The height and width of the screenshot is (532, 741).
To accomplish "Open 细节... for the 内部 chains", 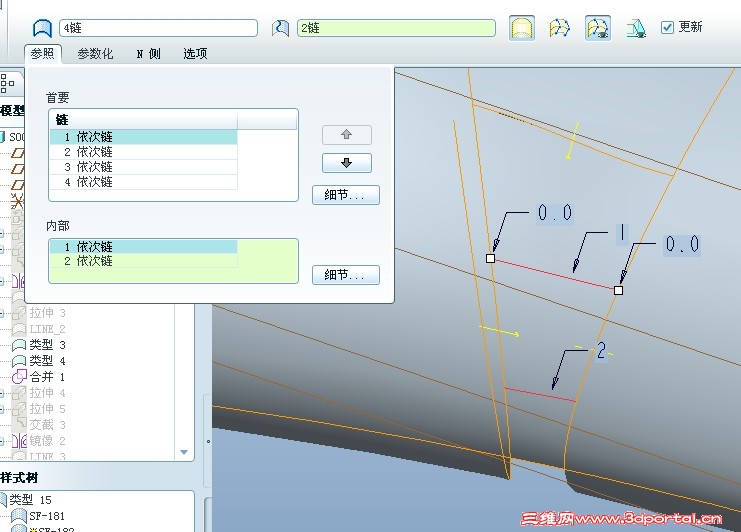I will coord(345,275).
